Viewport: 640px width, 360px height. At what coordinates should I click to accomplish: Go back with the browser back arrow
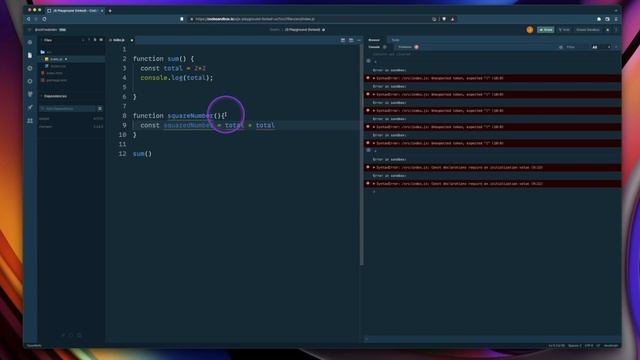tap(29, 19)
